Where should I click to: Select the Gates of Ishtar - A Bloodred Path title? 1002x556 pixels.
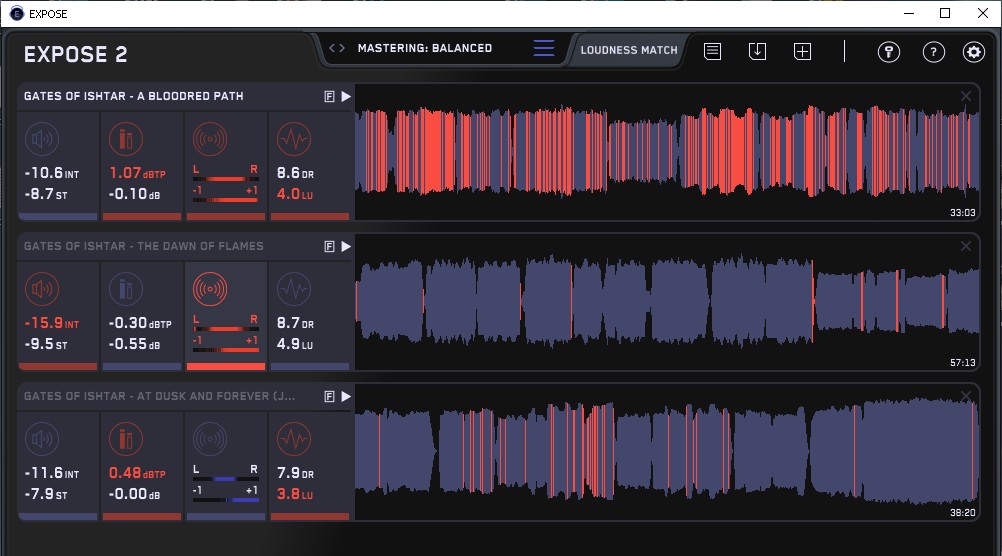pyautogui.click(x=134, y=97)
